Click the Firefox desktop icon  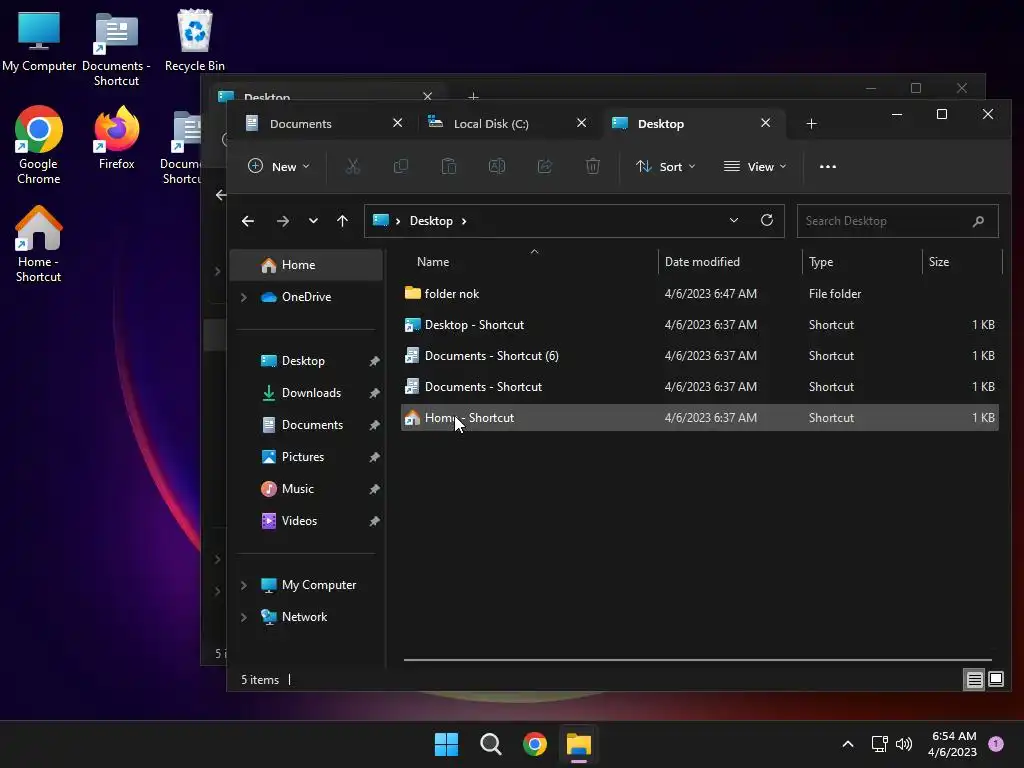(x=117, y=138)
